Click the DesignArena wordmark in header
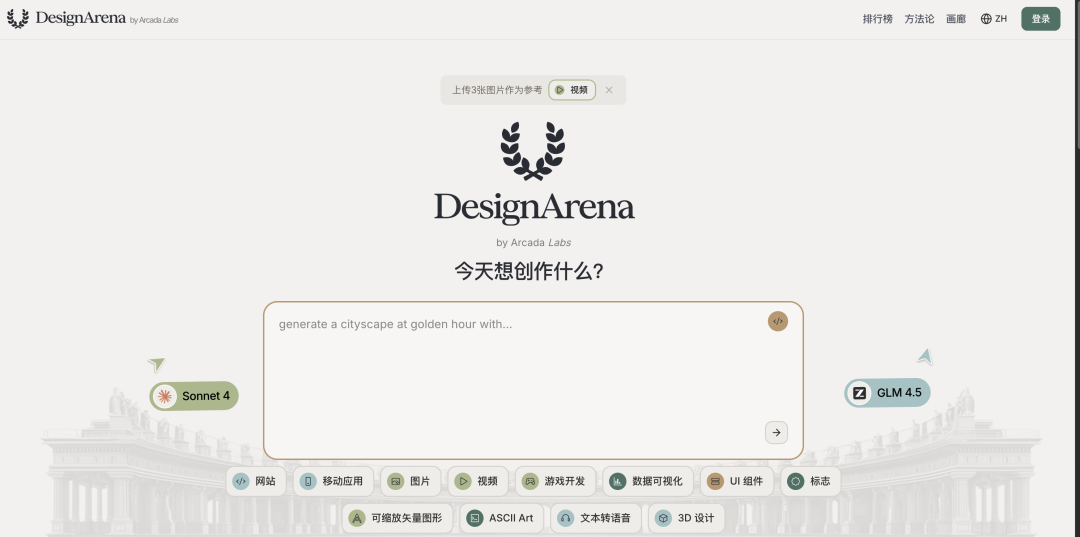 (81, 18)
